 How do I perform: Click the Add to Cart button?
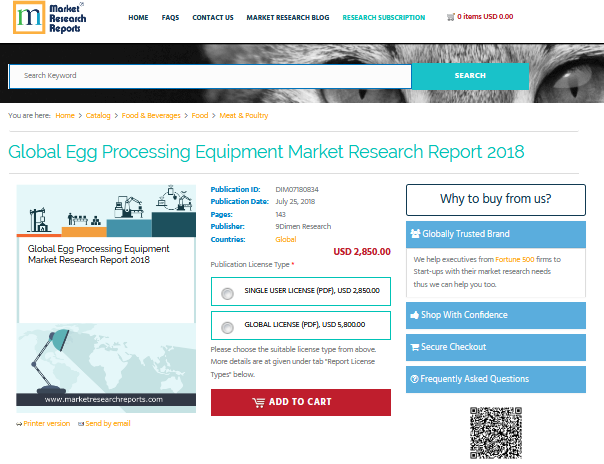(301, 402)
